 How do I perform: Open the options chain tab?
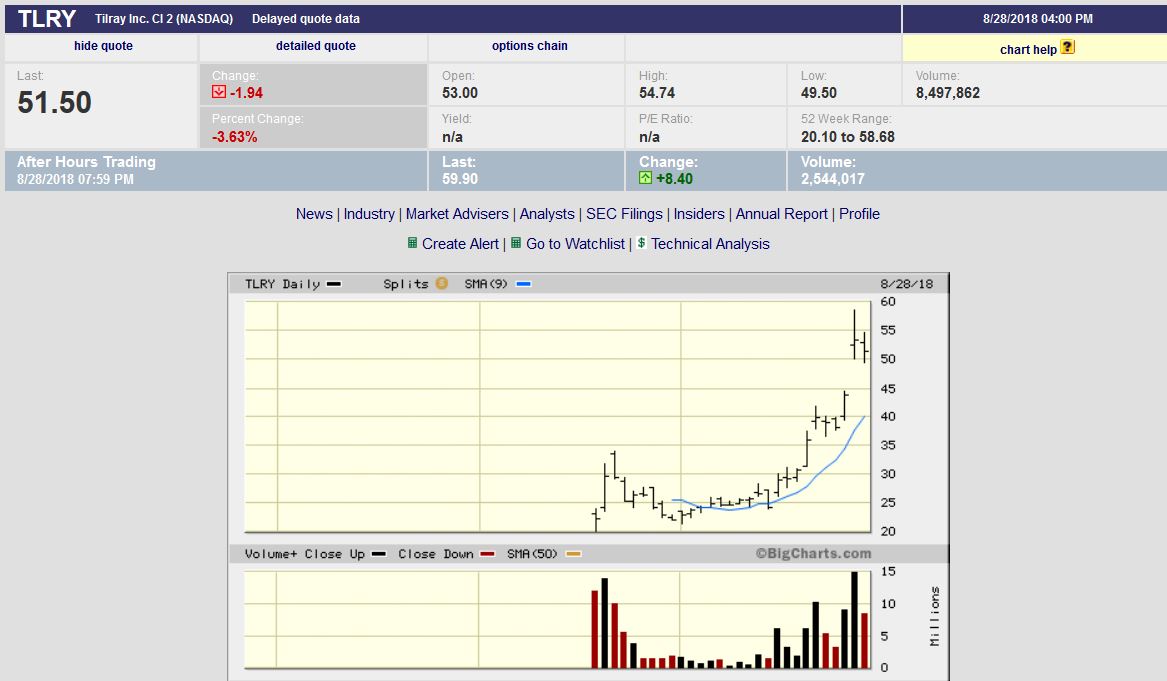point(529,46)
